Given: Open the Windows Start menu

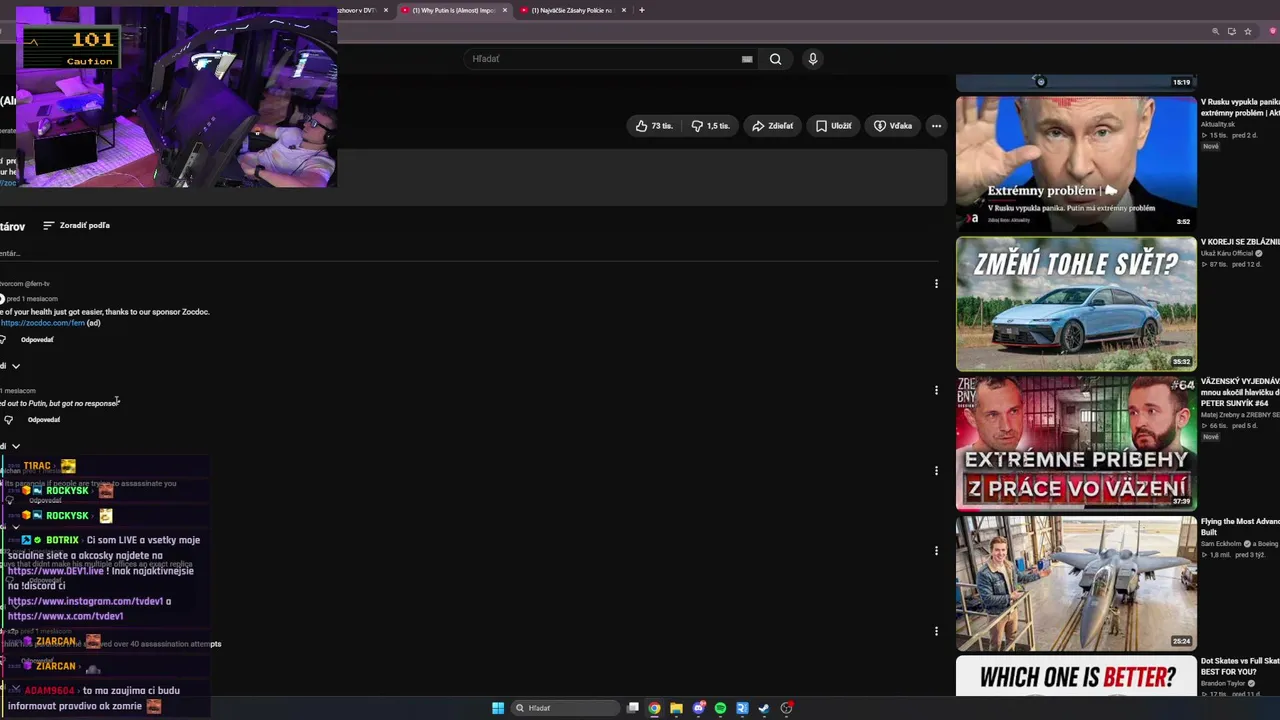Looking at the screenshot, I should click(498, 708).
